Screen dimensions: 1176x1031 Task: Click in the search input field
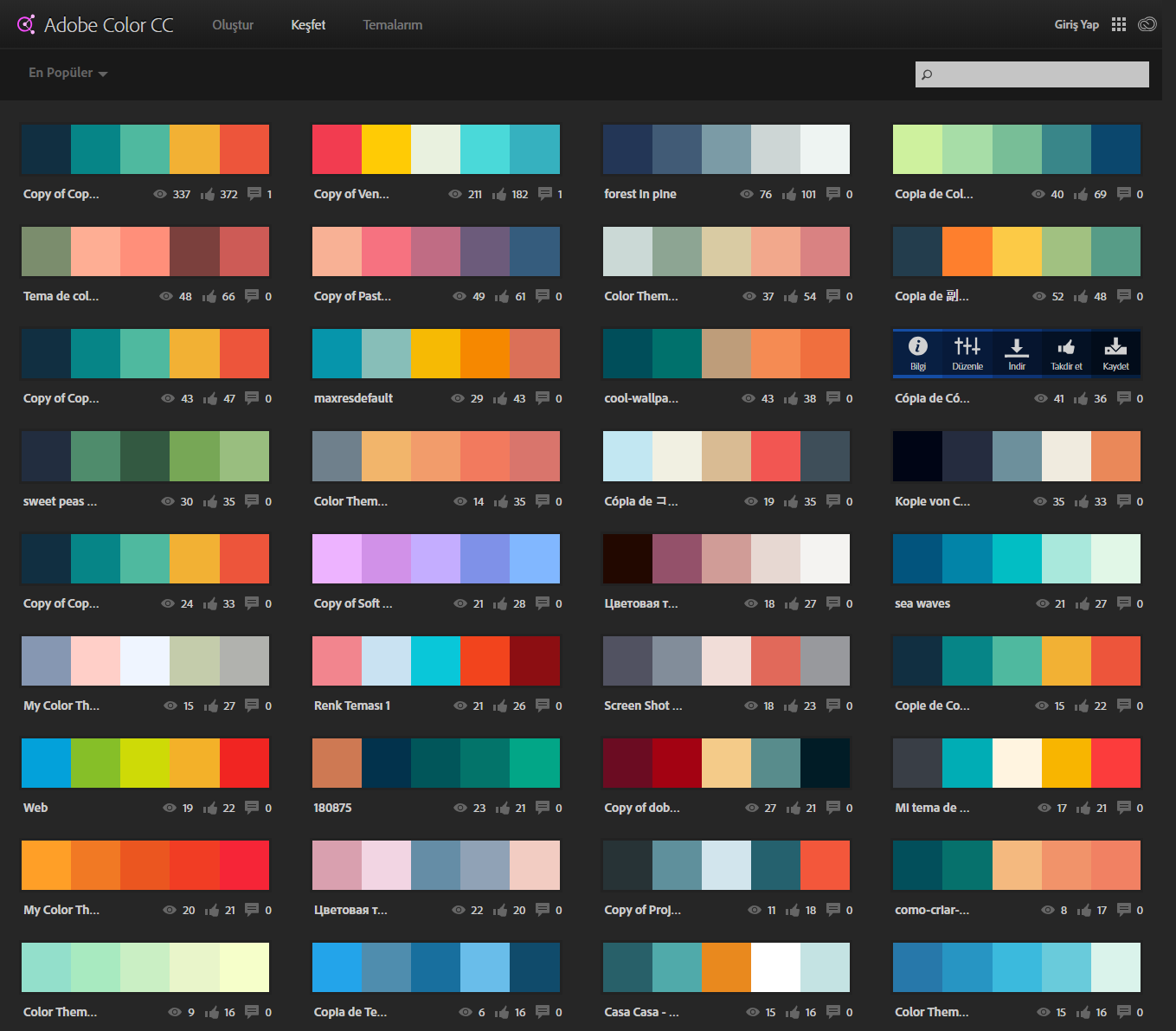click(1032, 74)
